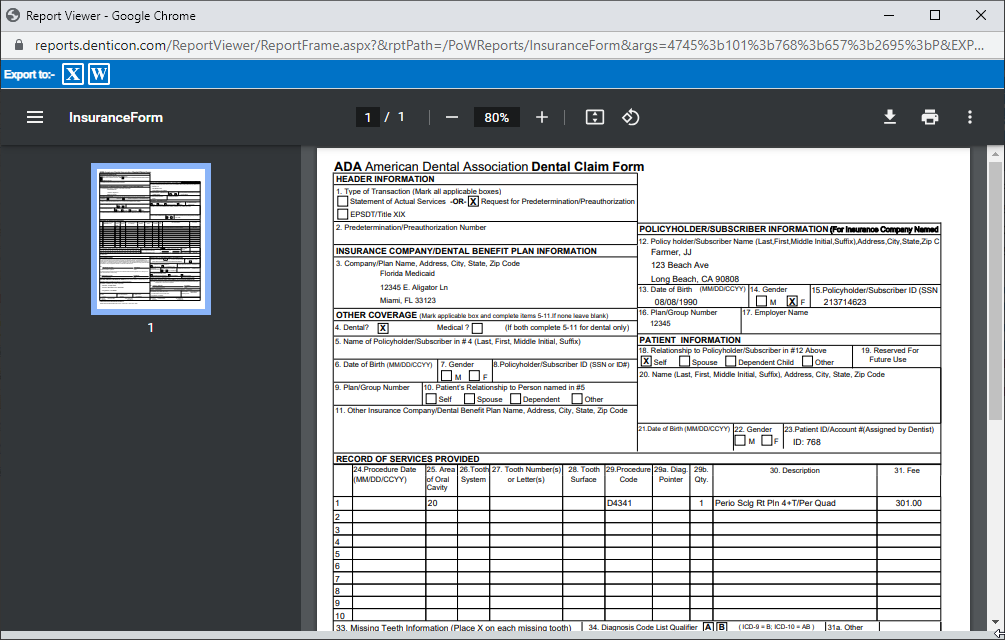This screenshot has height=640, width=1005.
Task: Export the report to Word
Action: [98, 74]
